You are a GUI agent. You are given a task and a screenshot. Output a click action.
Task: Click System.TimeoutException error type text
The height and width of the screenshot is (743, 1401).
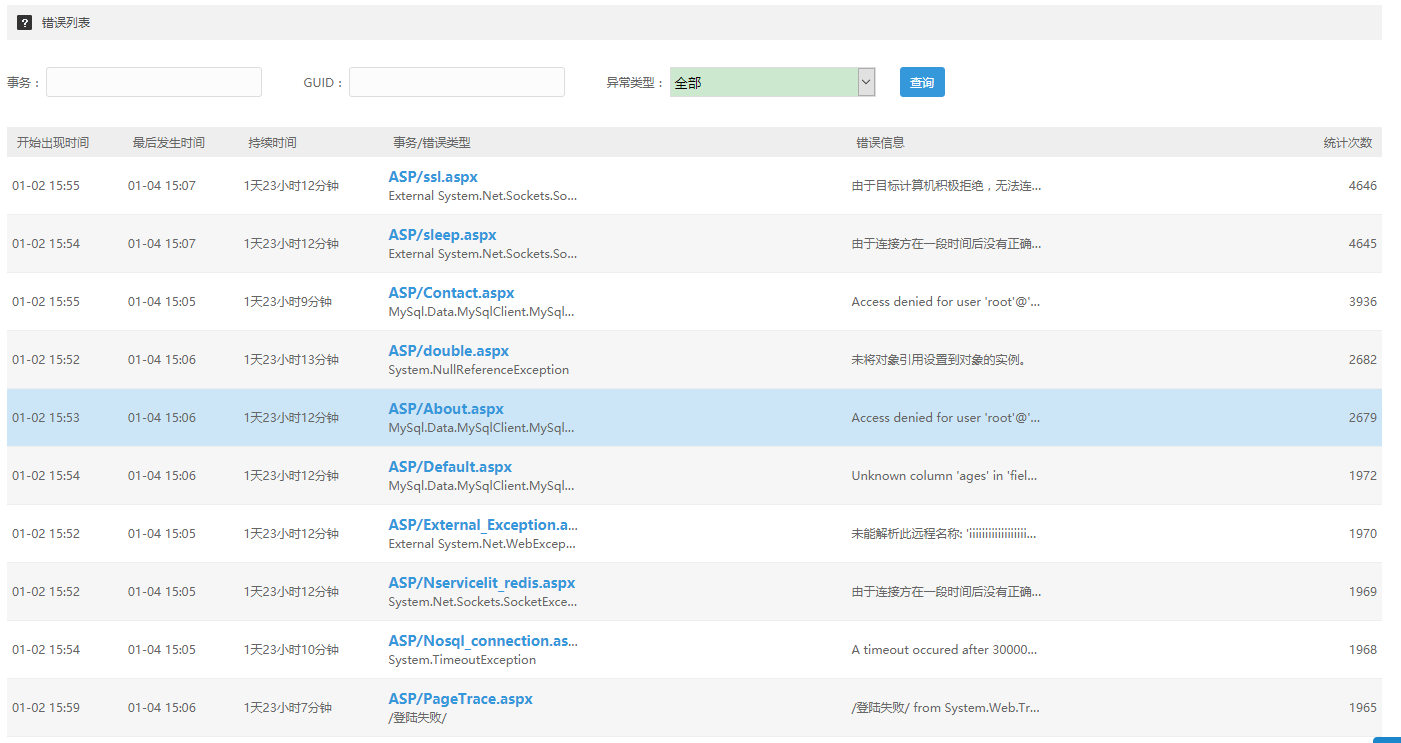[x=462, y=660]
